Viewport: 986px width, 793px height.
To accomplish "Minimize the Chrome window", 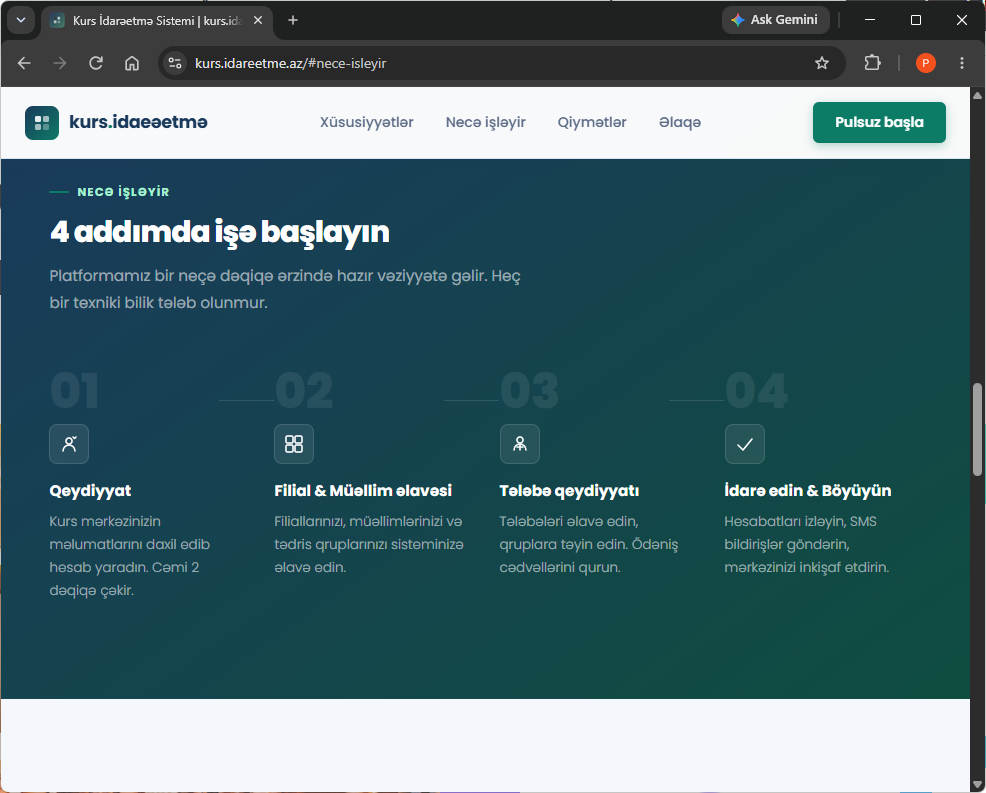I will click(x=870, y=20).
